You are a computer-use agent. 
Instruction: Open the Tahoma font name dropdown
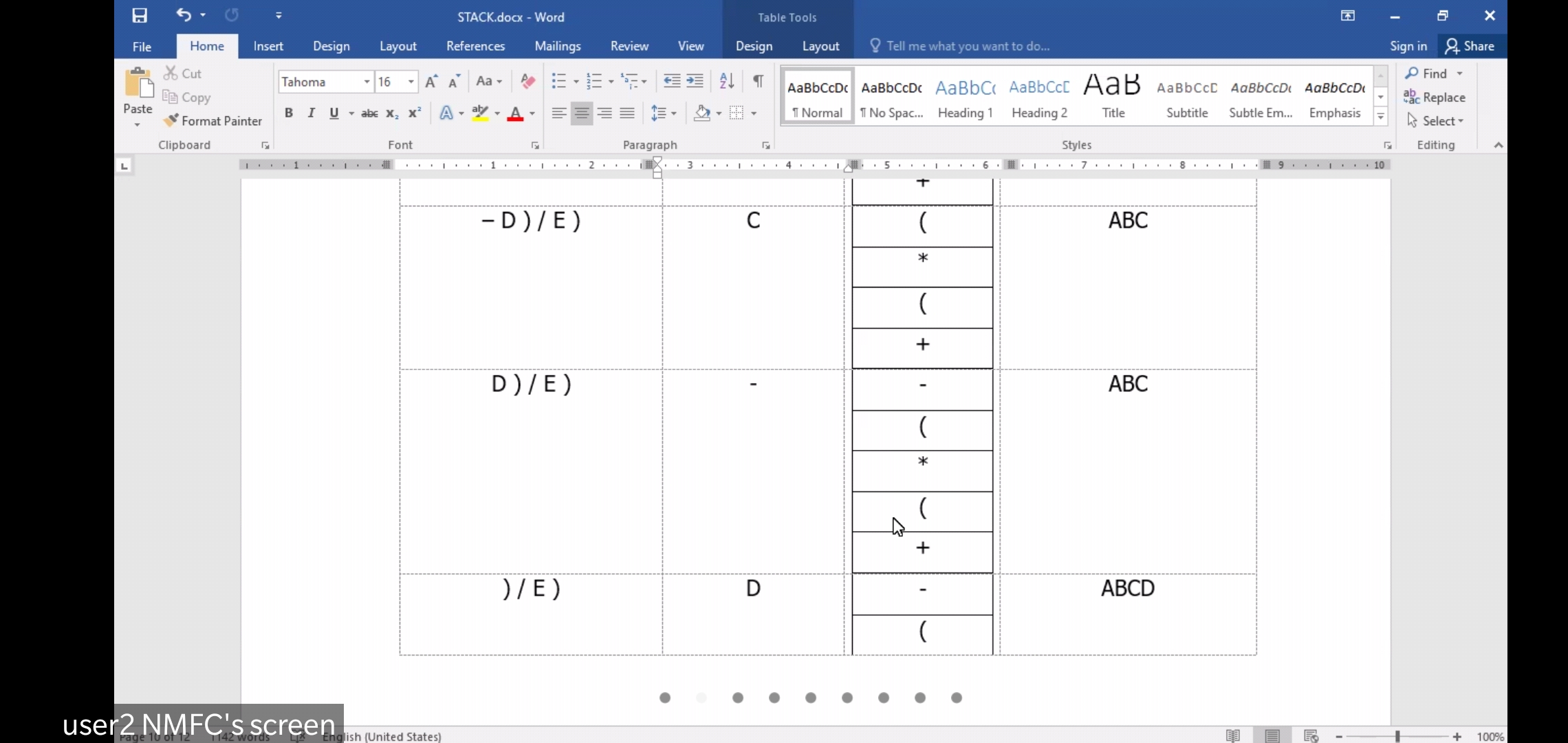point(367,82)
